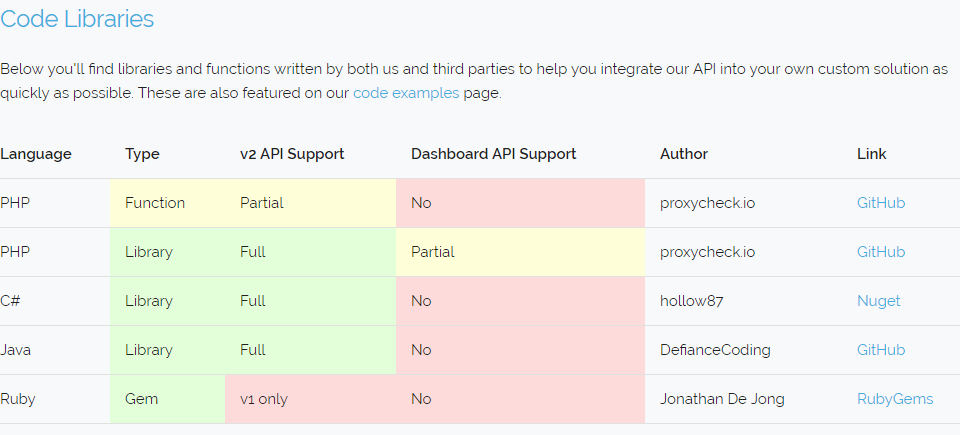Open GitHub link for PHP Function row

(880, 203)
